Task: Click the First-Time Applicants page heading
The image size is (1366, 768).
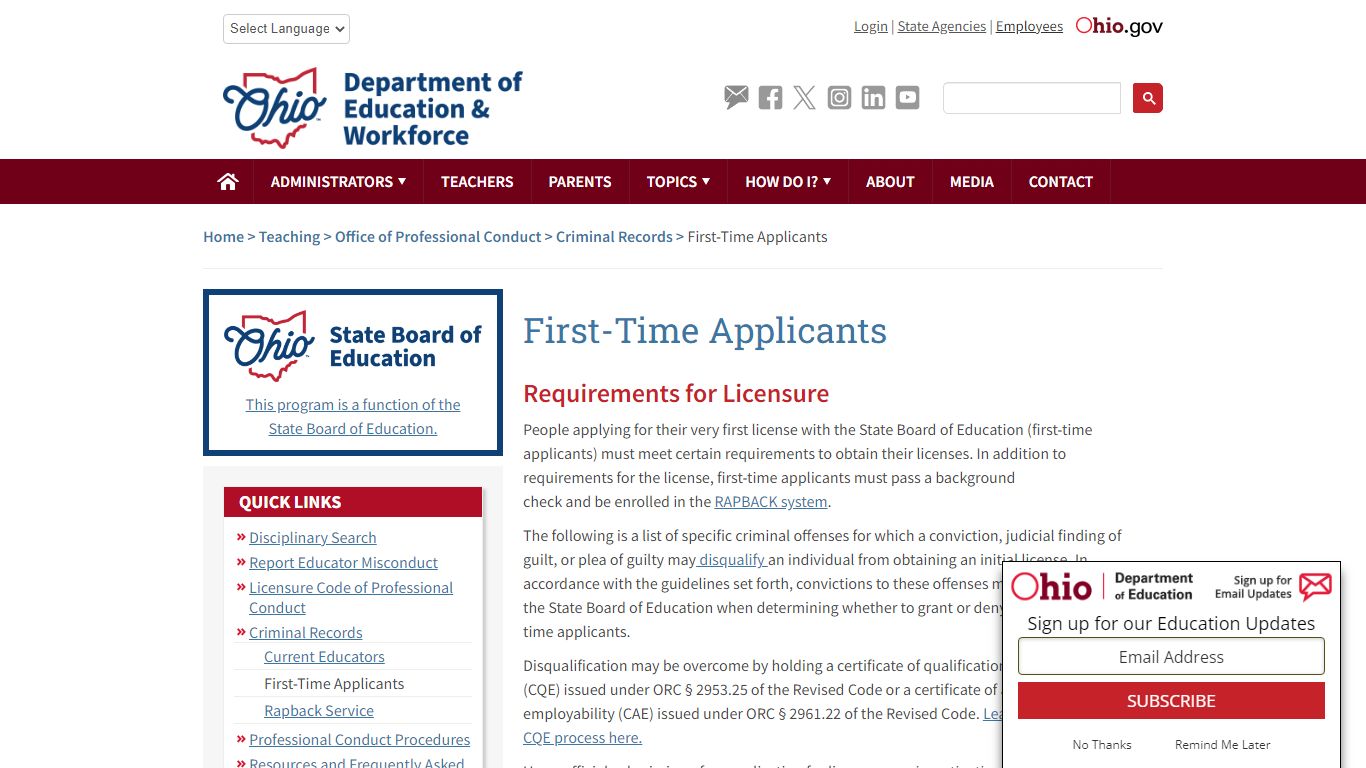Action: pos(705,330)
